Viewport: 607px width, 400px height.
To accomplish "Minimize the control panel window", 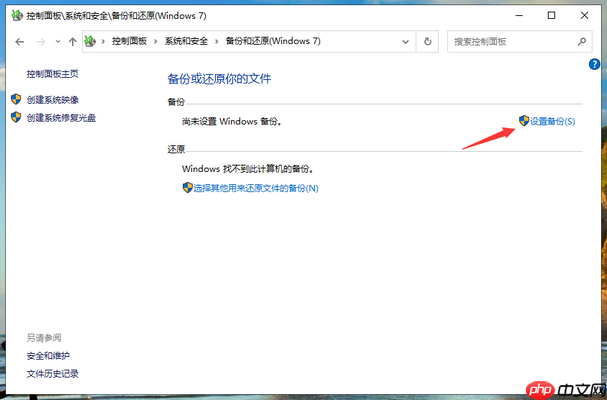I will [519, 15].
